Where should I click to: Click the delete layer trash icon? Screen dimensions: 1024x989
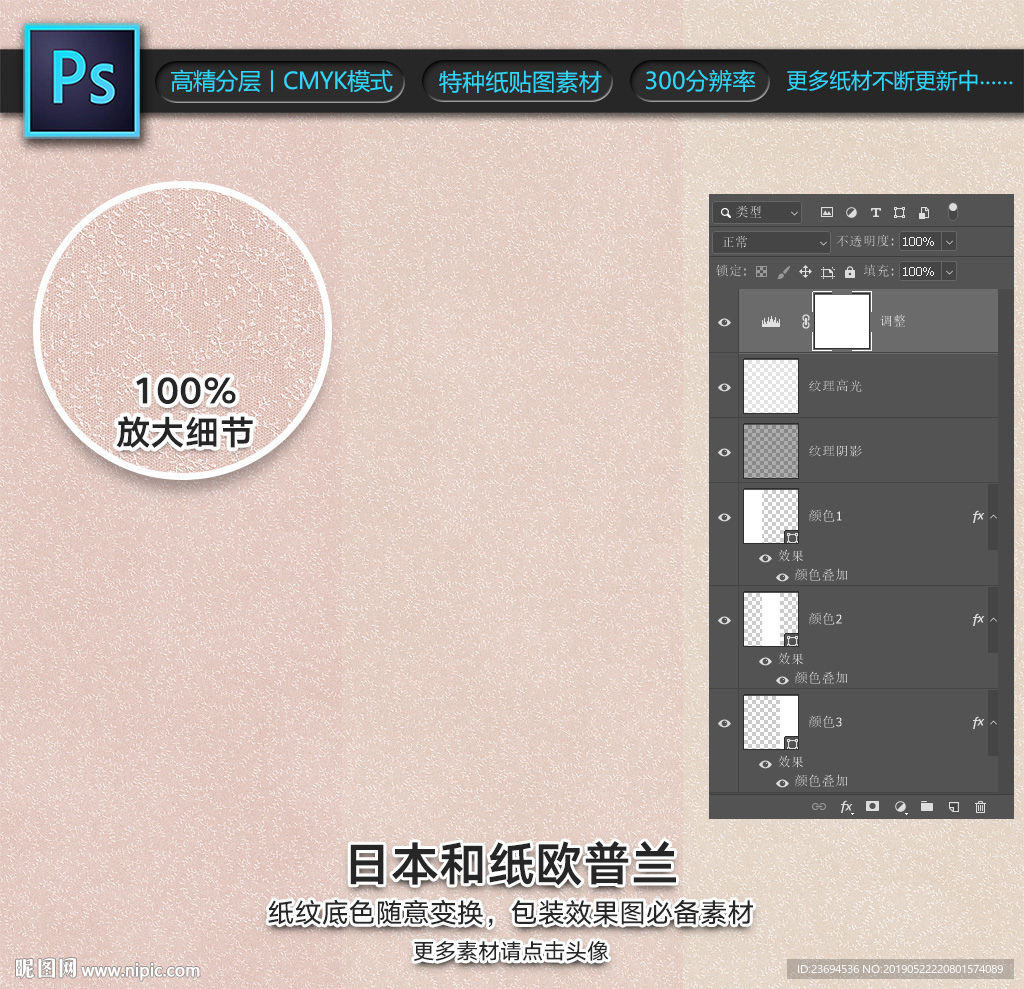pos(980,807)
